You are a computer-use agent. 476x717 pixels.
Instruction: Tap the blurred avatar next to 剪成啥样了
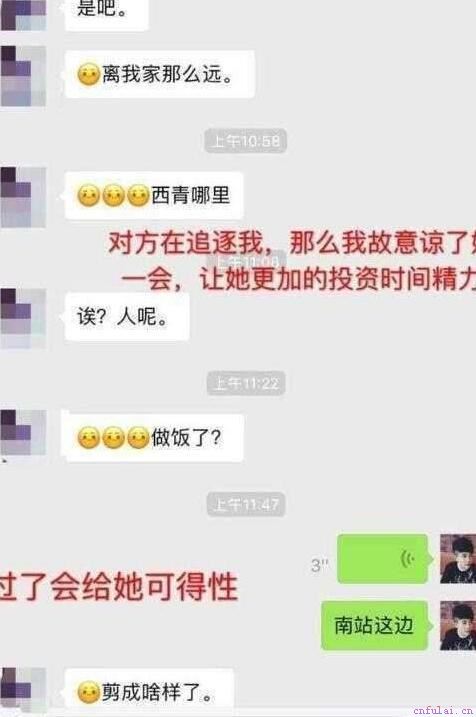click(x=23, y=690)
